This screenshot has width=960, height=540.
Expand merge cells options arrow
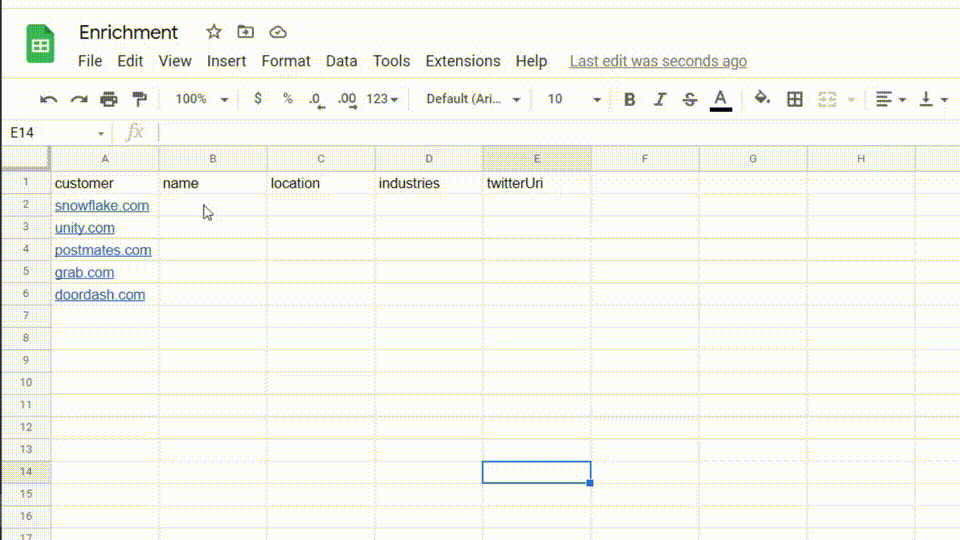(851, 100)
